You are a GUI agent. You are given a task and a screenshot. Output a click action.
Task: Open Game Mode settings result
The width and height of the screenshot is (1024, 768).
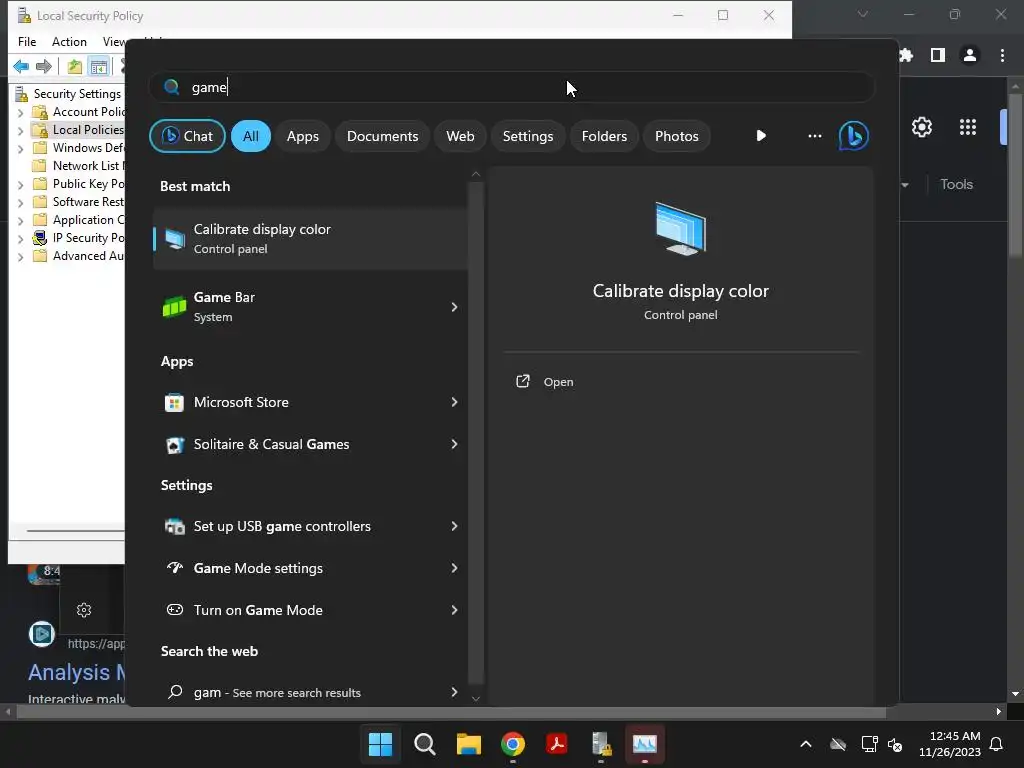click(x=310, y=568)
